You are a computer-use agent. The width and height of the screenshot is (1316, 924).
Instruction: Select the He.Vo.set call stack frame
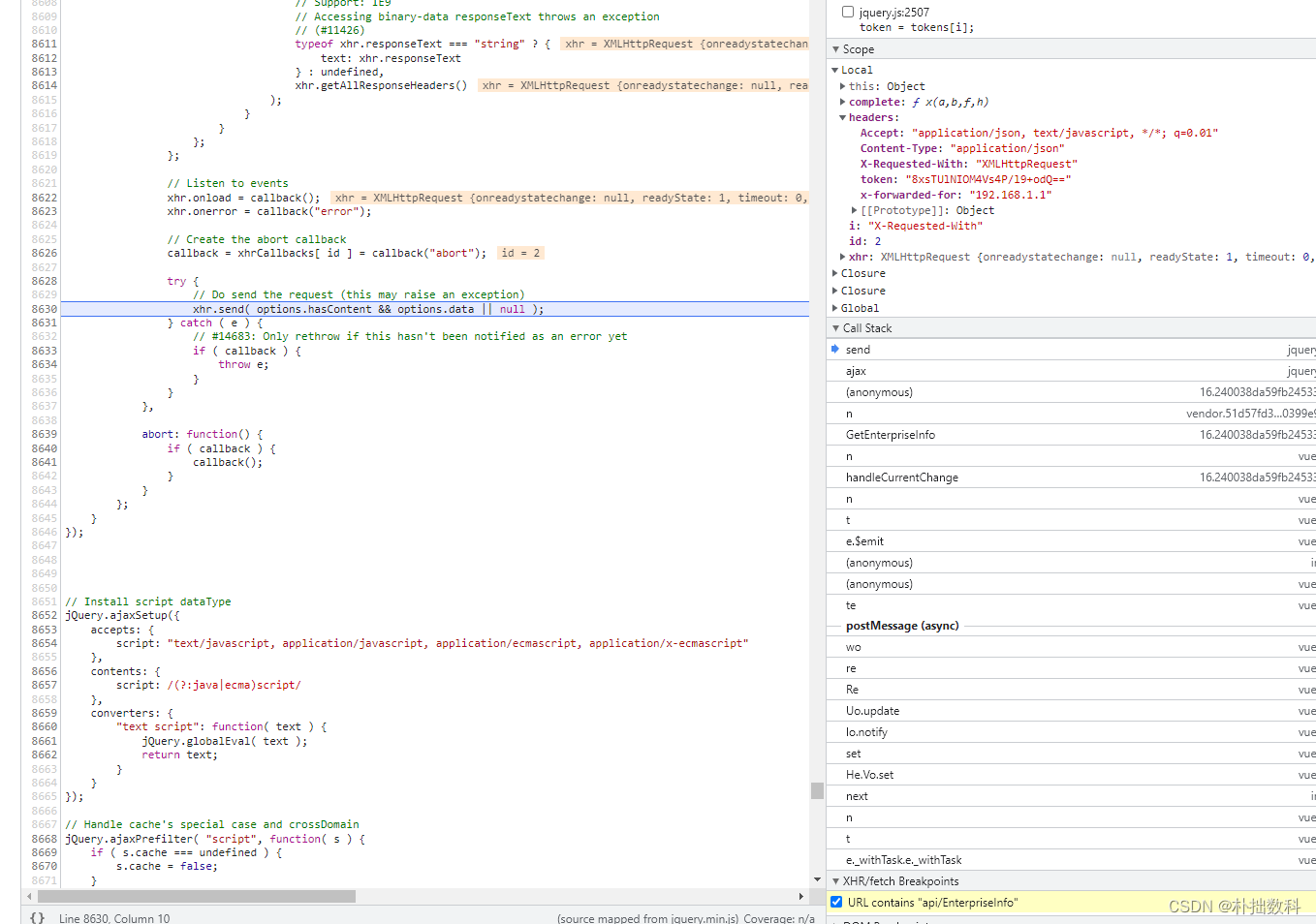click(1071, 775)
